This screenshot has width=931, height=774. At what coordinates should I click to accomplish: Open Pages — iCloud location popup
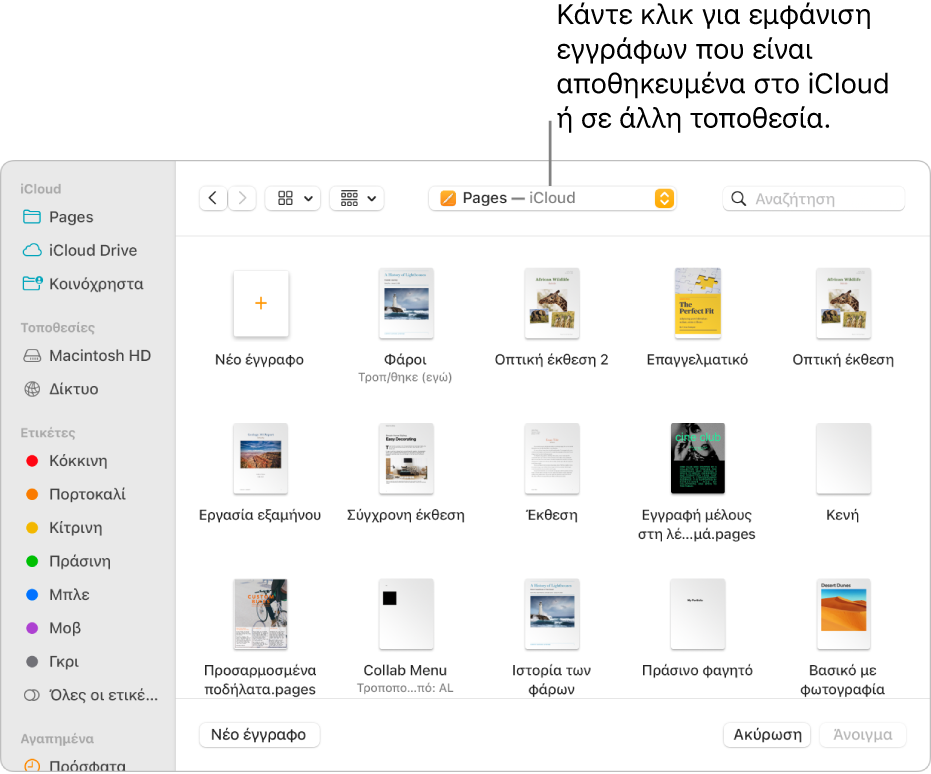pyautogui.click(x=553, y=198)
